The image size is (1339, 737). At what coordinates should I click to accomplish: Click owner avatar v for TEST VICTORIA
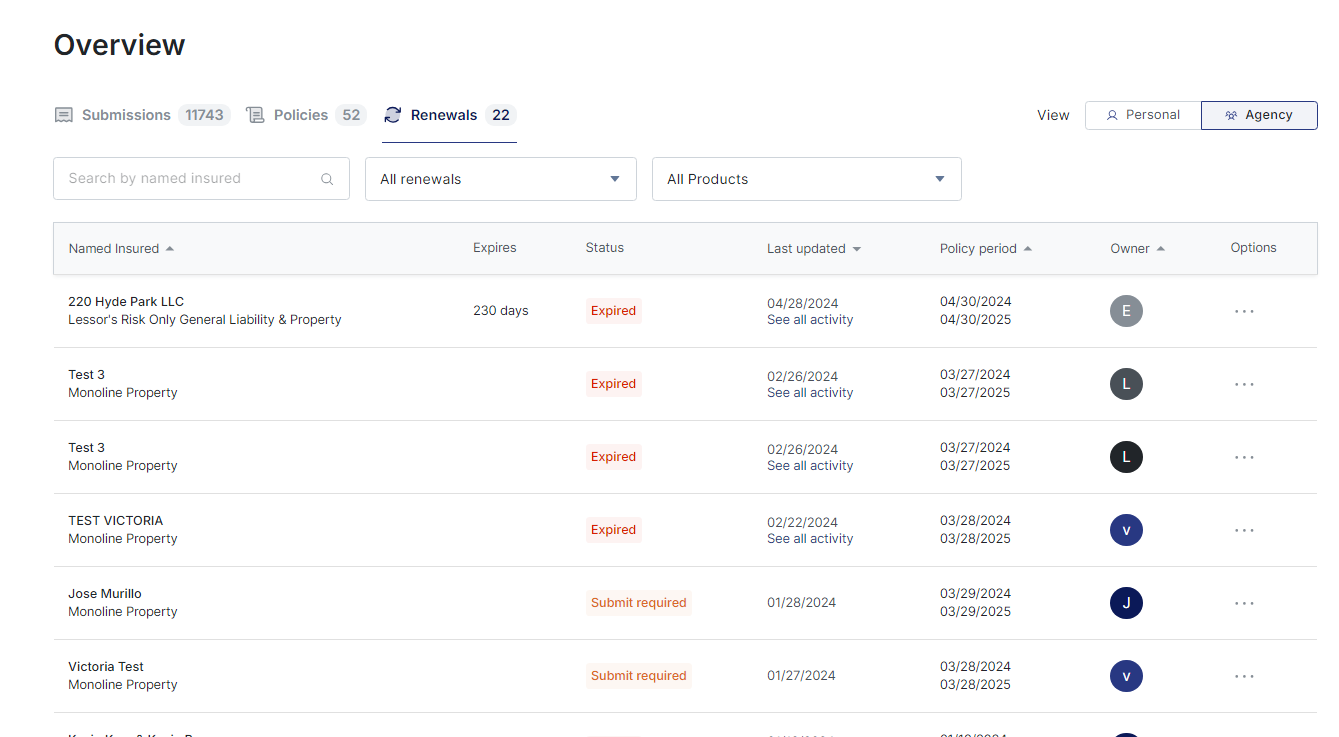point(1126,530)
